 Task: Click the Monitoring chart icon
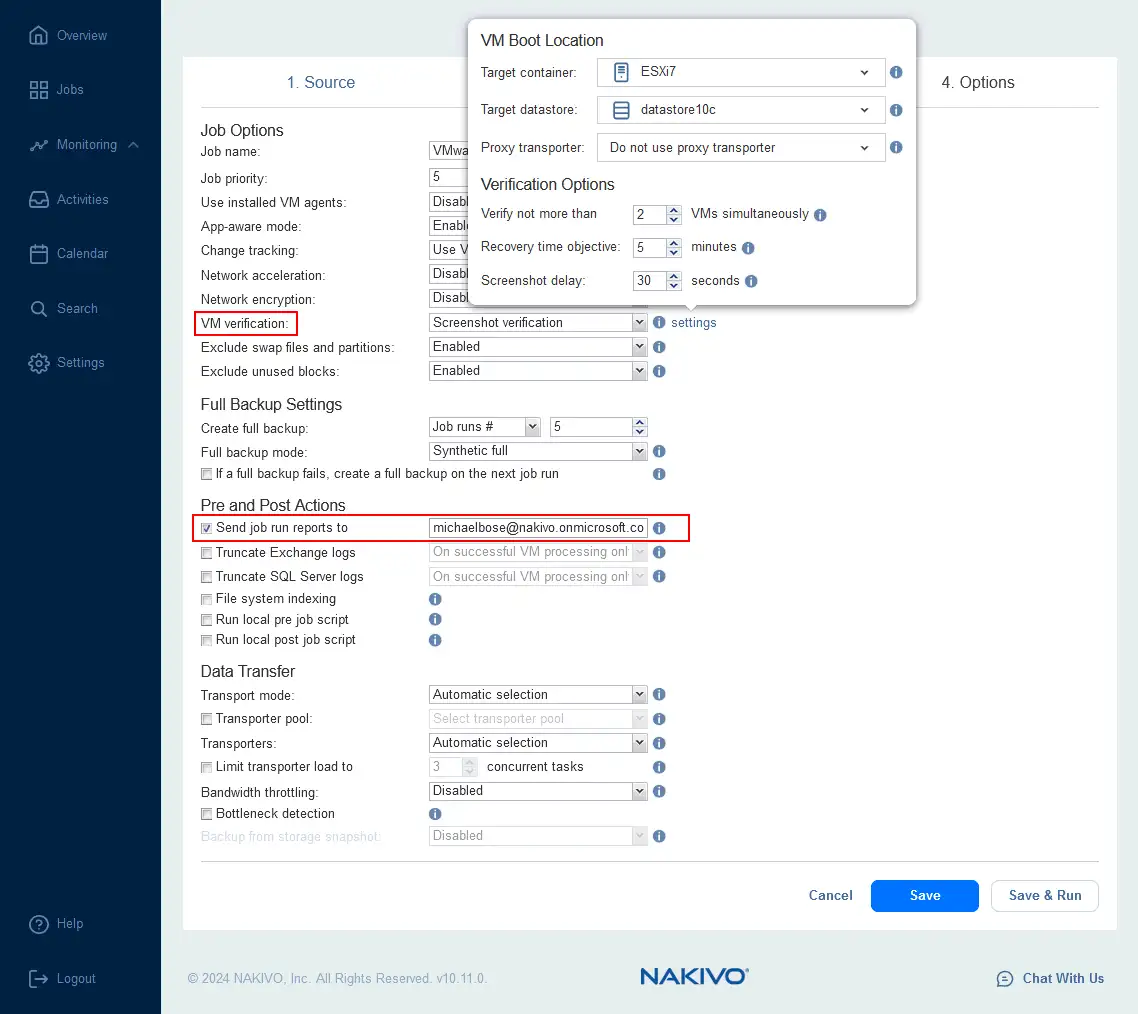click(x=38, y=145)
